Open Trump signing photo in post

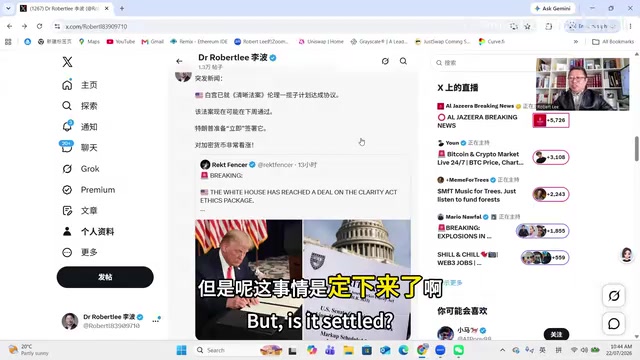point(249,280)
